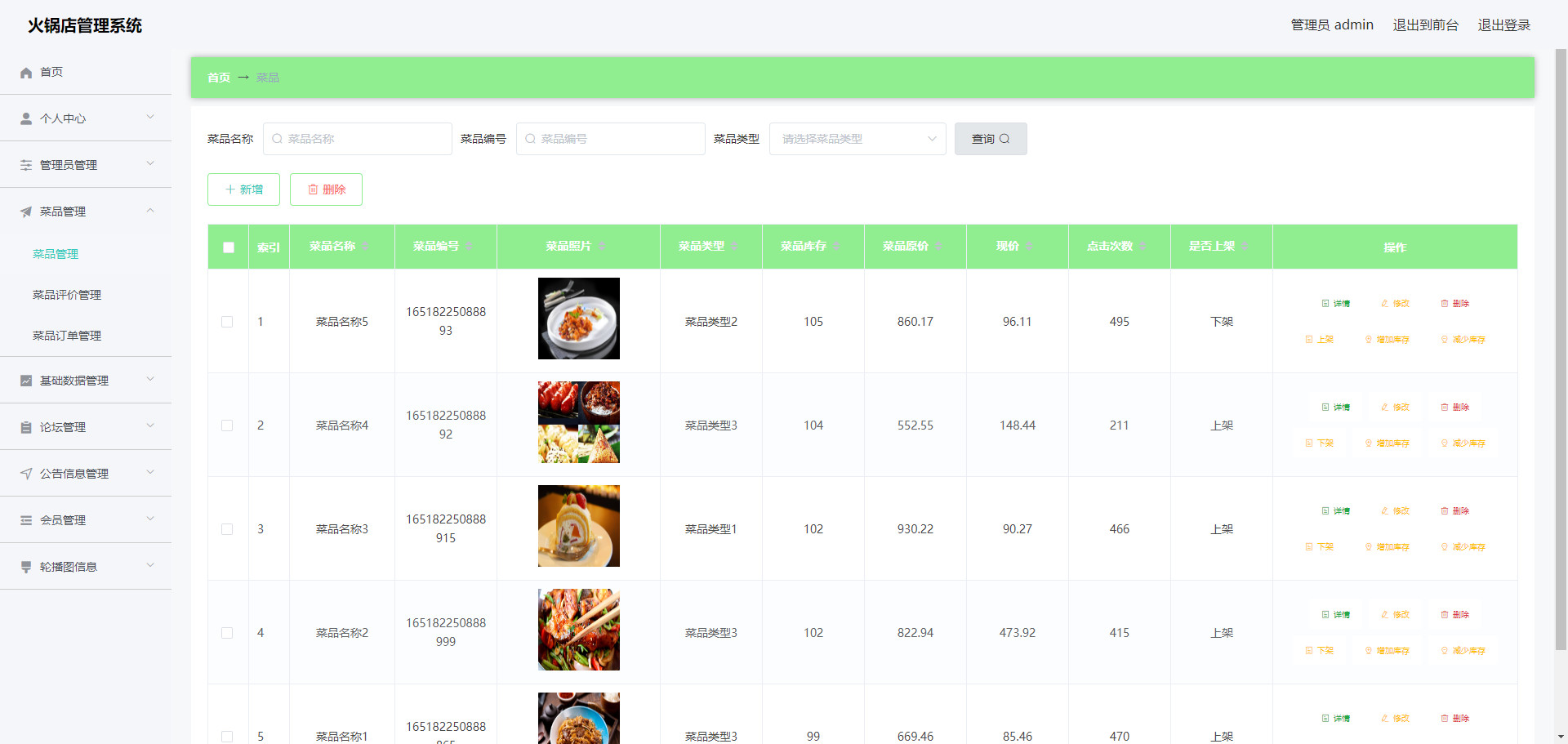Screen dimensions: 1568x744
Task: Click 增加库存 for 菜品名称3
Action: coord(1387,547)
